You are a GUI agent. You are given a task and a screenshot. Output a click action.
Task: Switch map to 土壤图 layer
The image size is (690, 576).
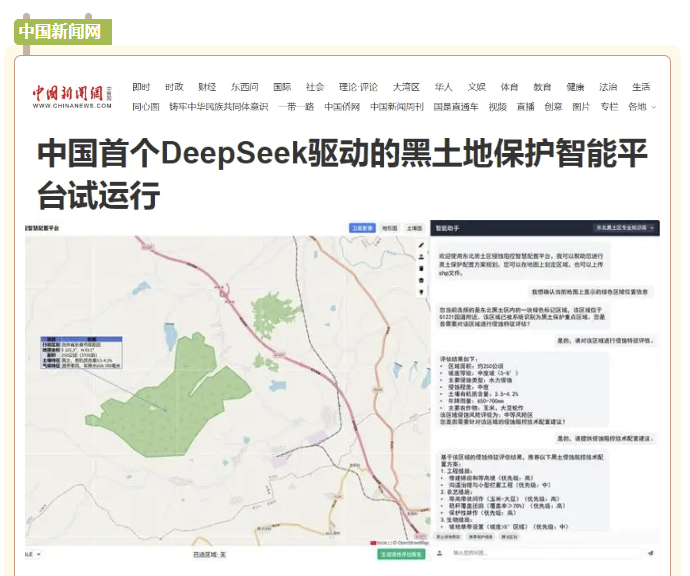[414, 228]
